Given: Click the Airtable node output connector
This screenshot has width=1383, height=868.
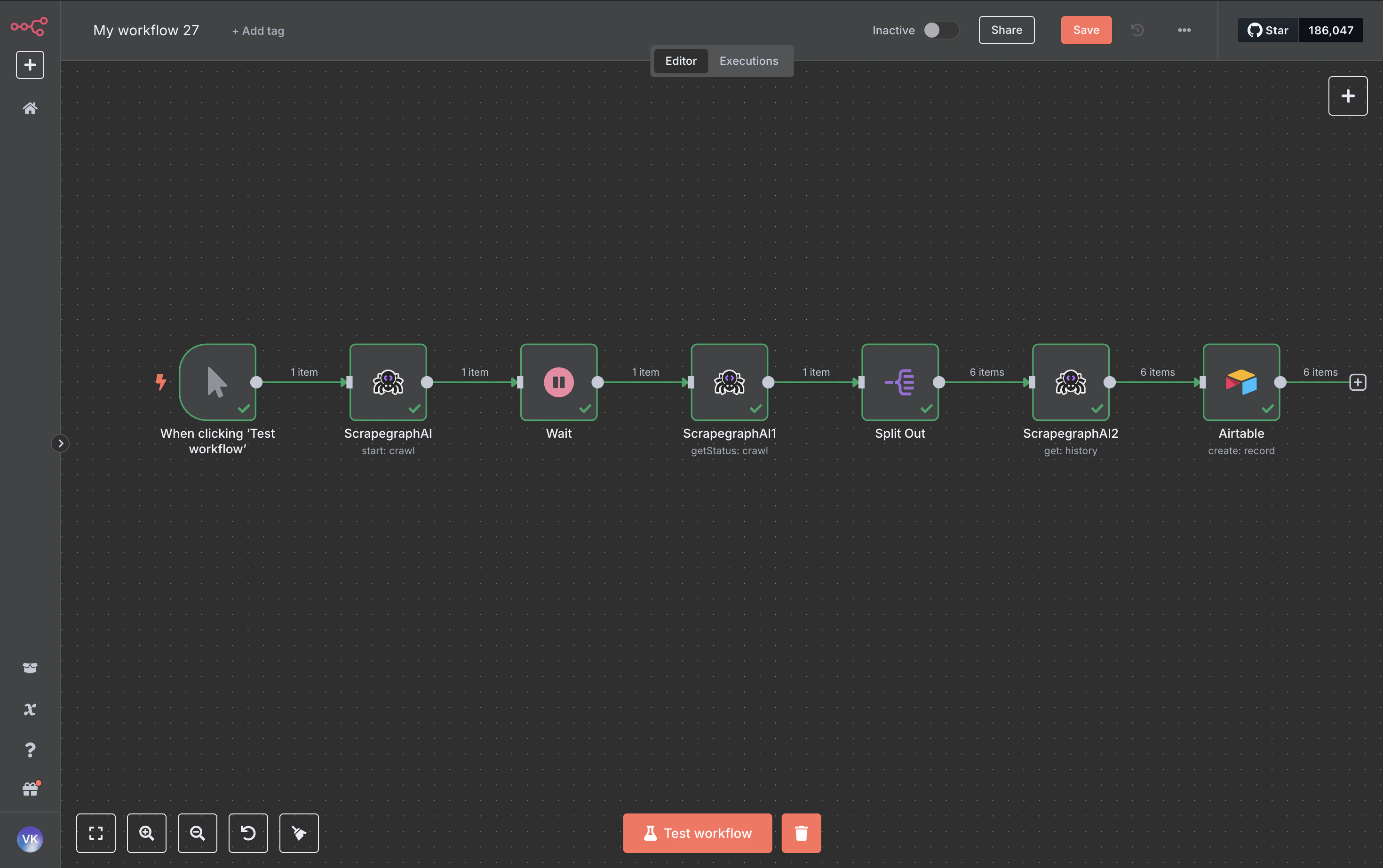Looking at the screenshot, I should pyautogui.click(x=1280, y=382).
